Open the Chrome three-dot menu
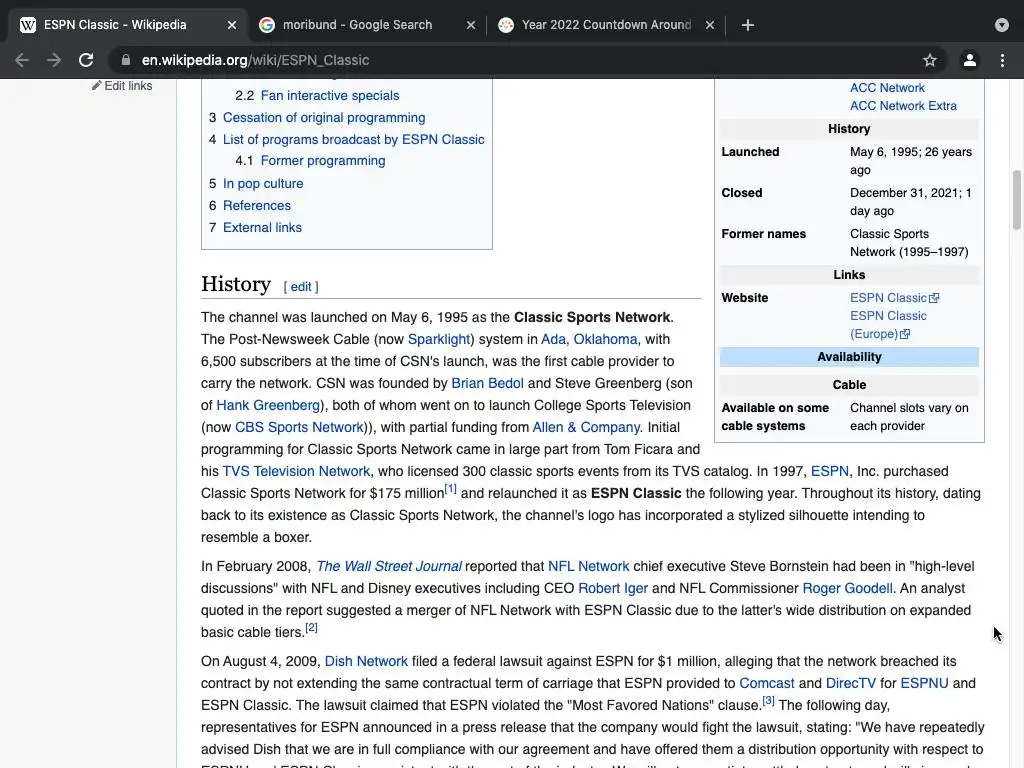Image resolution: width=1024 pixels, height=768 pixels. pyautogui.click(x=1002, y=60)
